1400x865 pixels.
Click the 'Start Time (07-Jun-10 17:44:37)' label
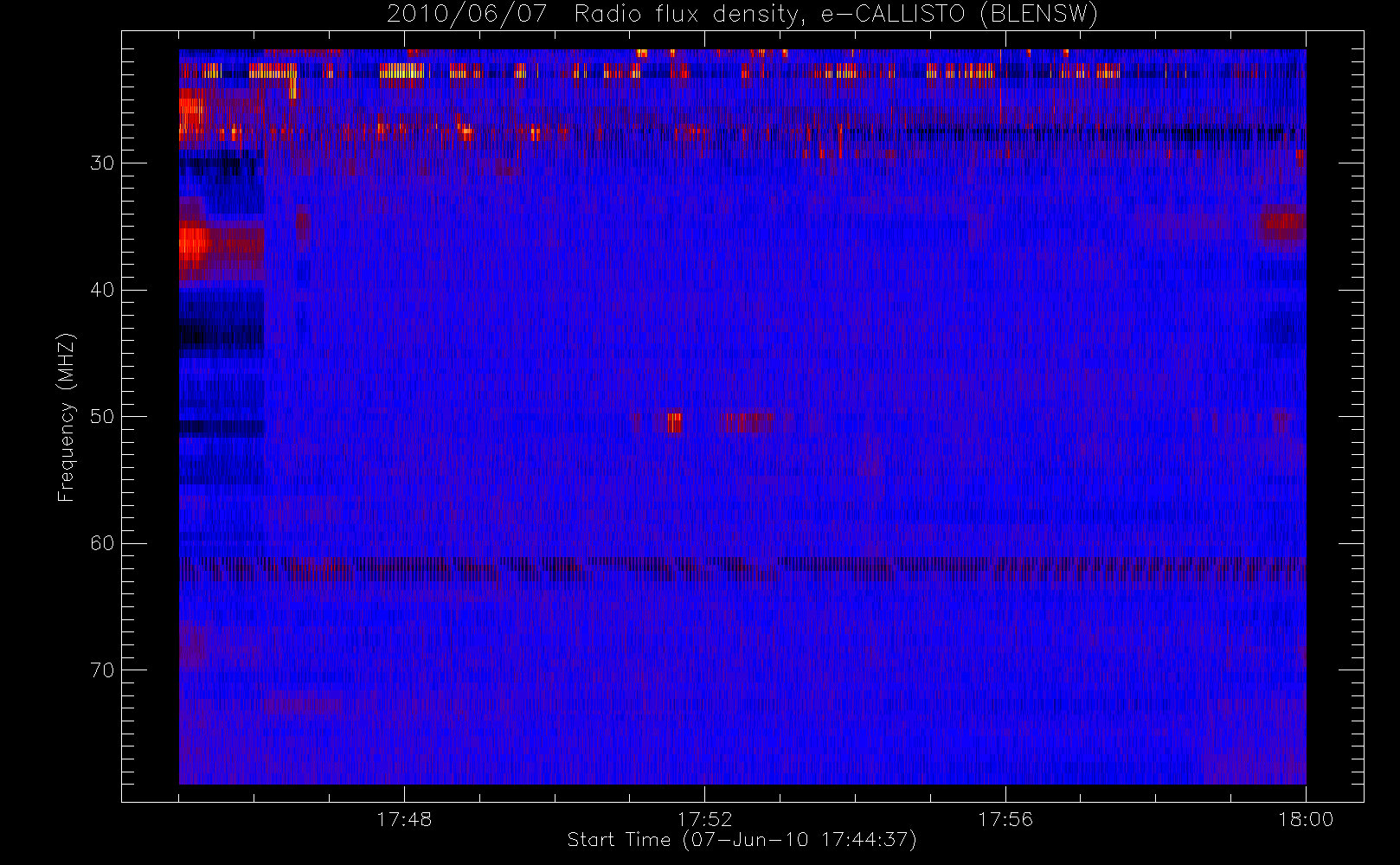(742, 840)
